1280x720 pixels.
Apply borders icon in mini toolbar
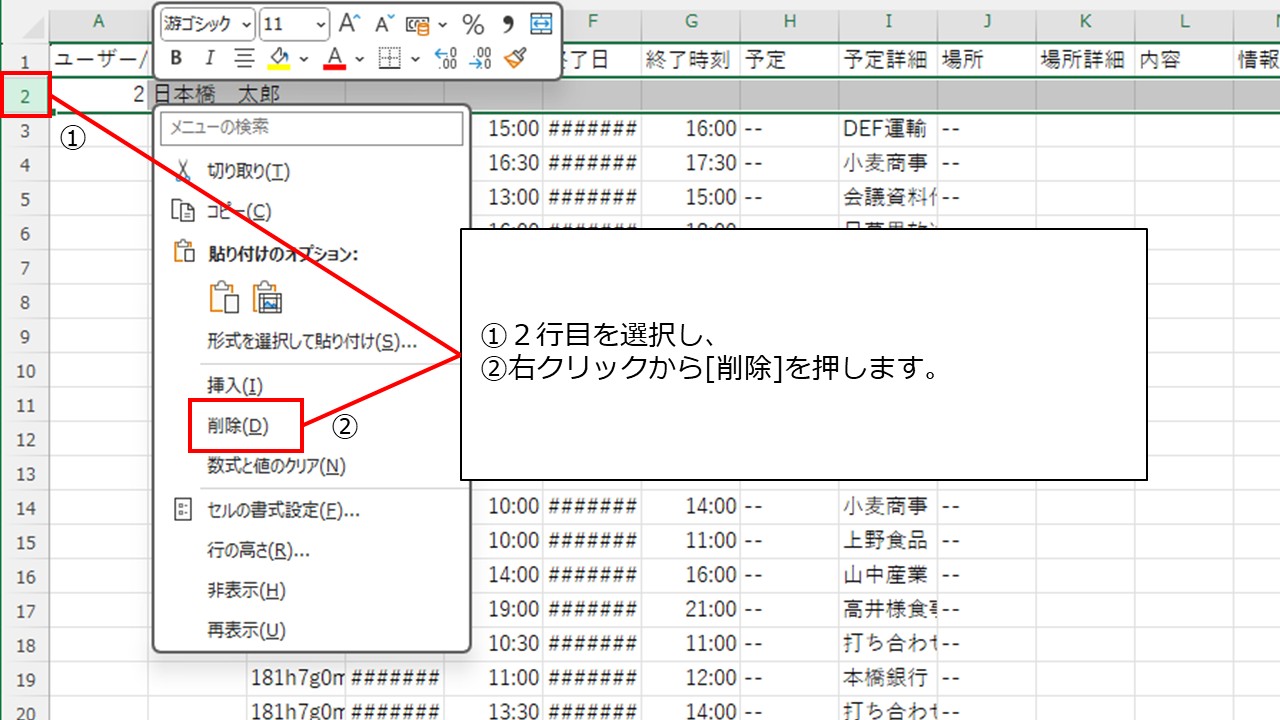[389, 59]
